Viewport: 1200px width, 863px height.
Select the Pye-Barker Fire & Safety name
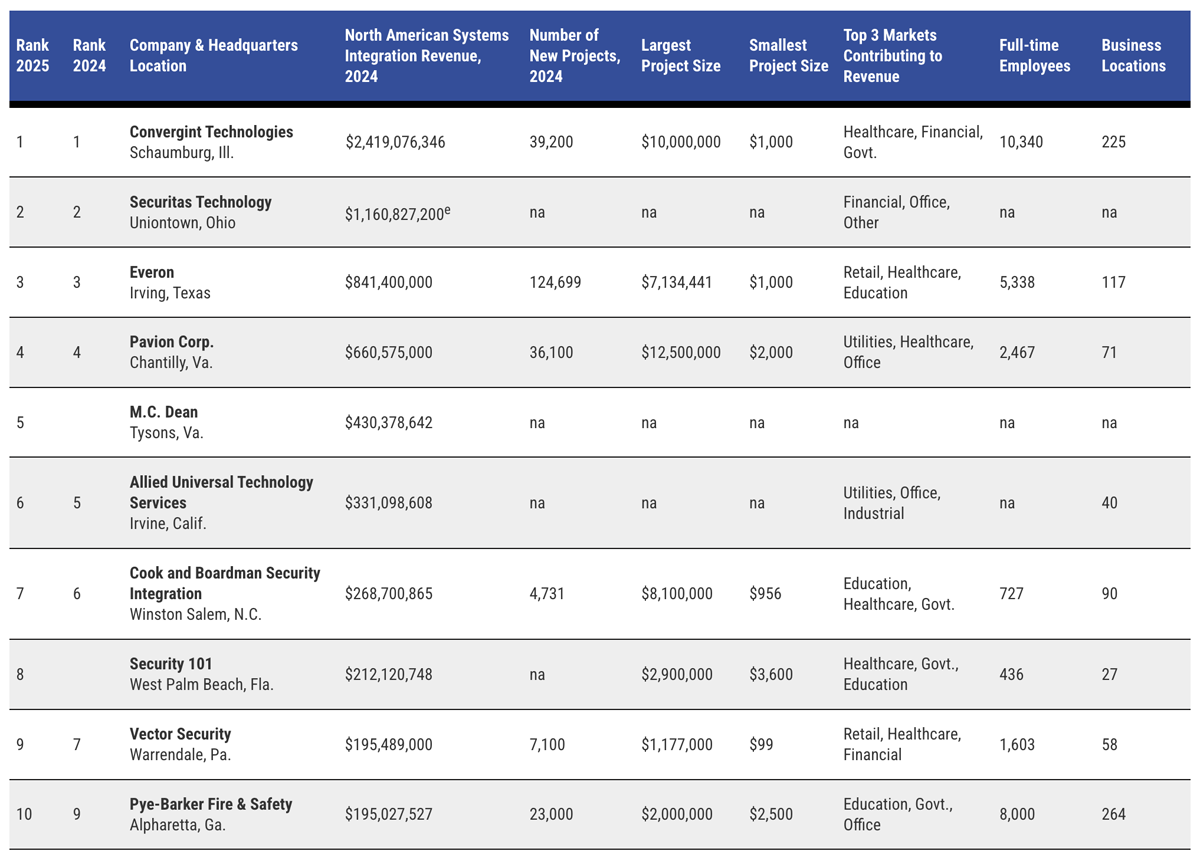(x=211, y=804)
